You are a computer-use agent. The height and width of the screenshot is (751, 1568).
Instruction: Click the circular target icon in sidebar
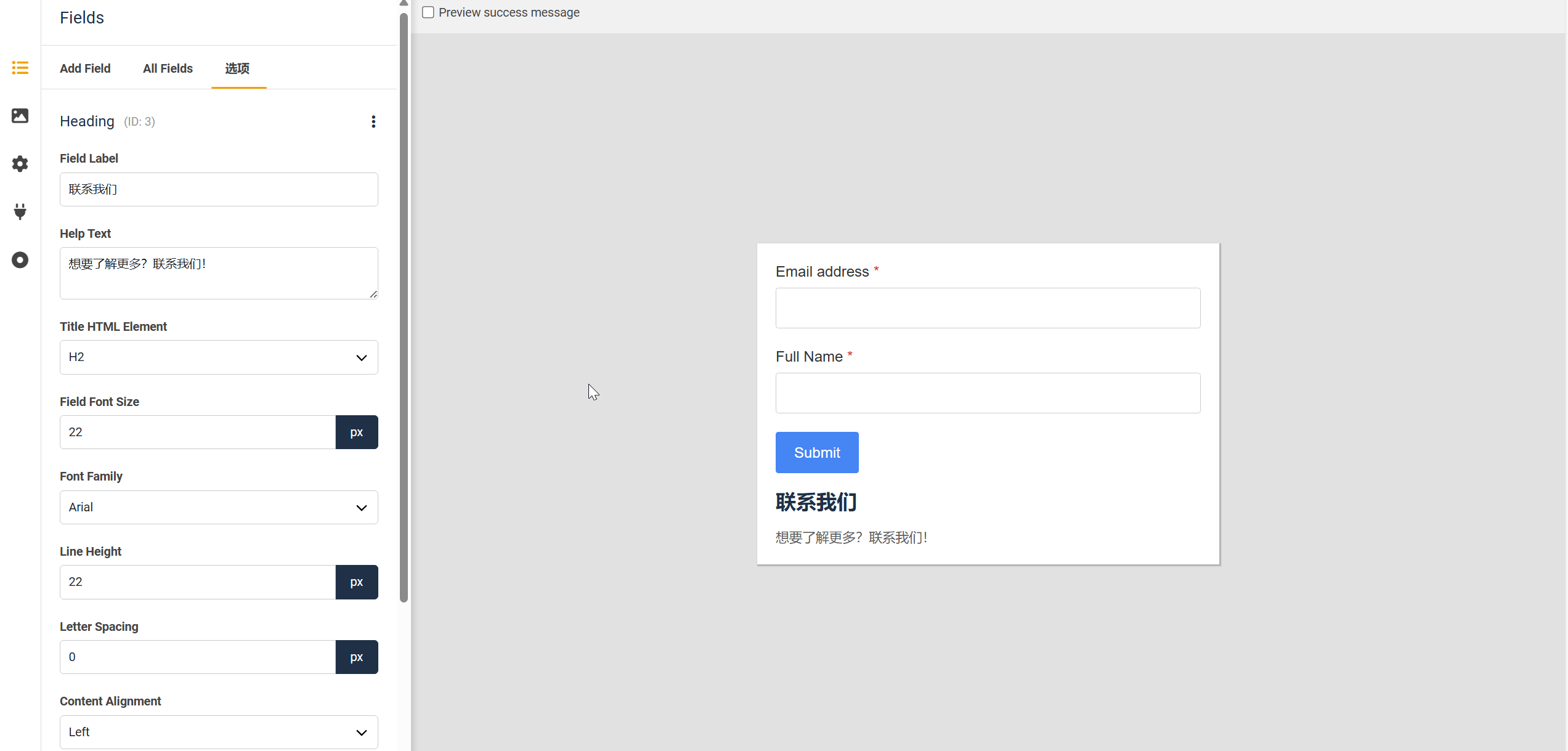coord(20,260)
